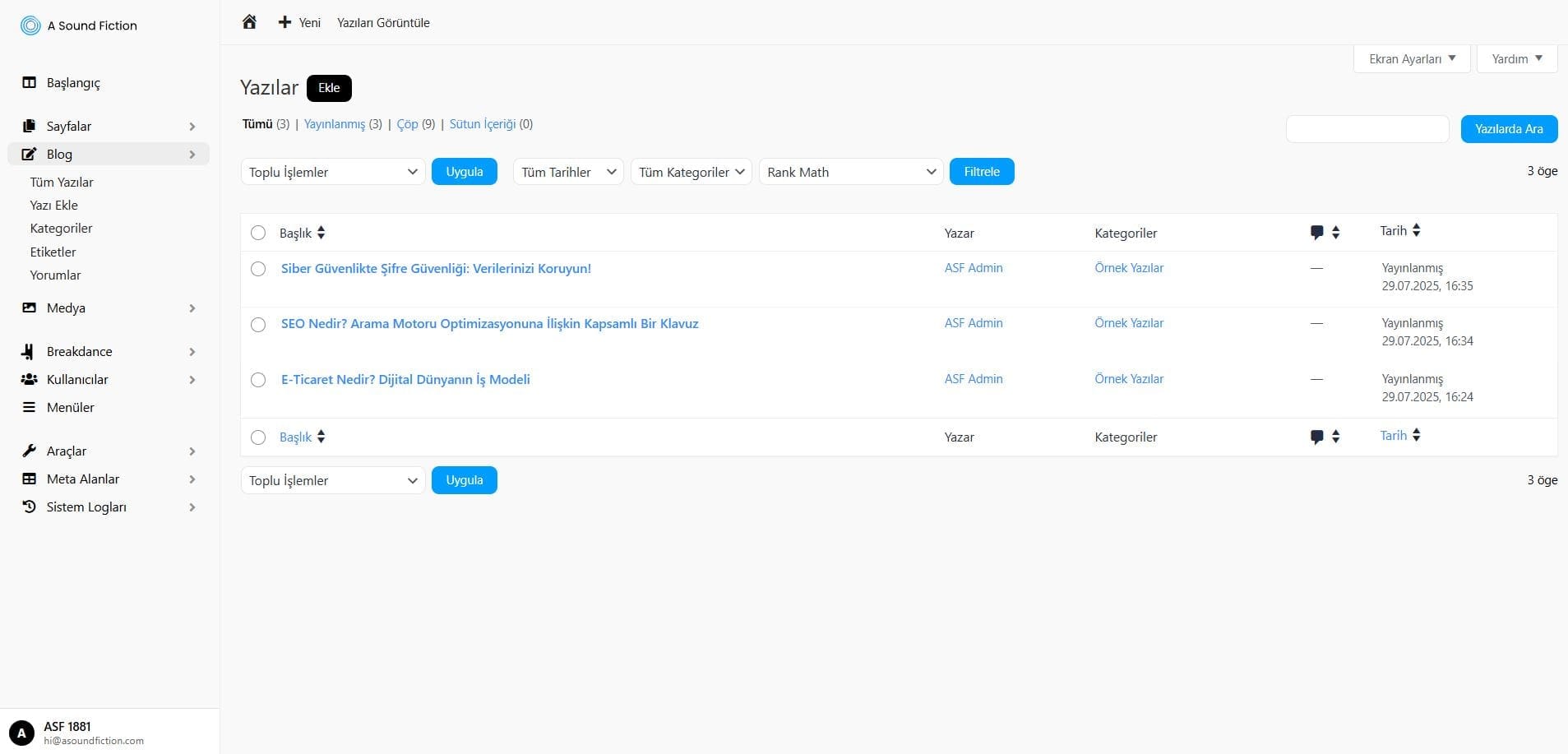Switch to the Çöp posts view
The height and width of the screenshot is (754, 1568).
[x=407, y=124]
